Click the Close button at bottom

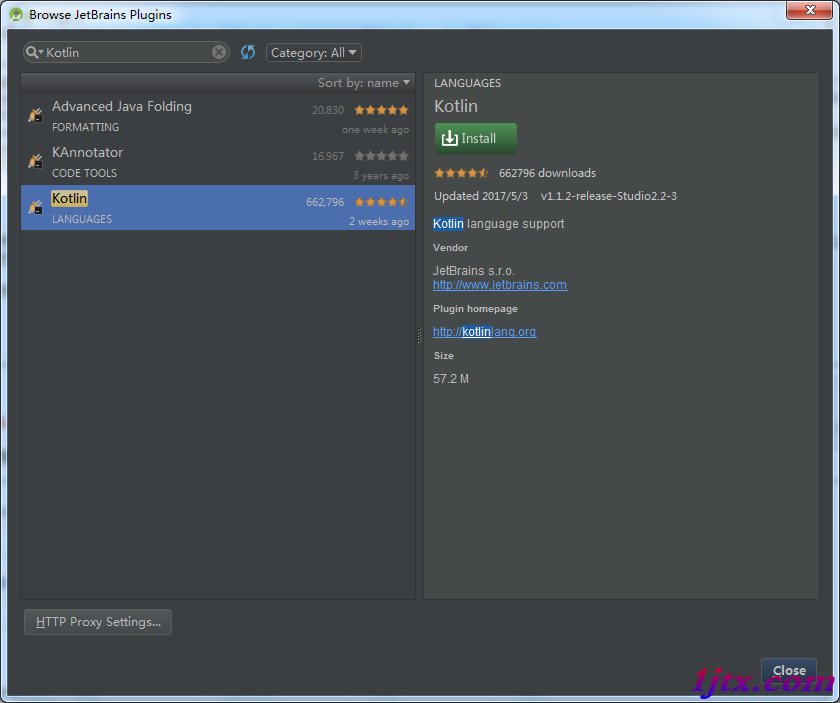pos(789,670)
